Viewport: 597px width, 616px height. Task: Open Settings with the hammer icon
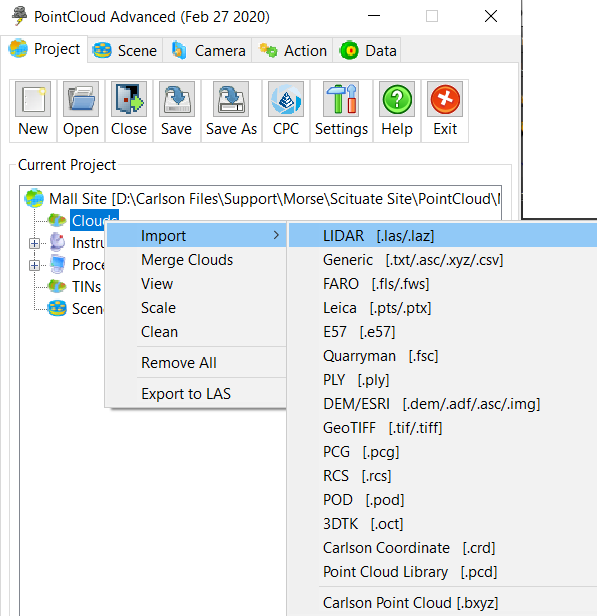coord(341,99)
